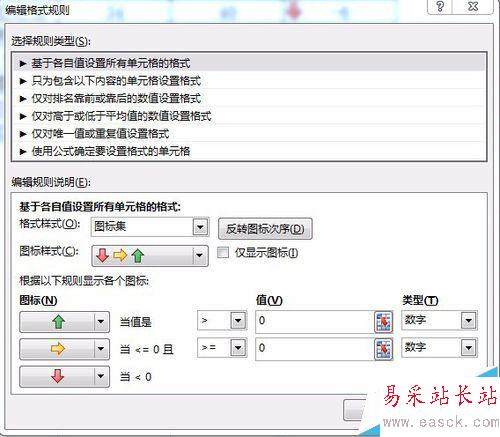Select rule type 只为包含以下内容的单元格设置格式
The image size is (500, 437).
249,81
